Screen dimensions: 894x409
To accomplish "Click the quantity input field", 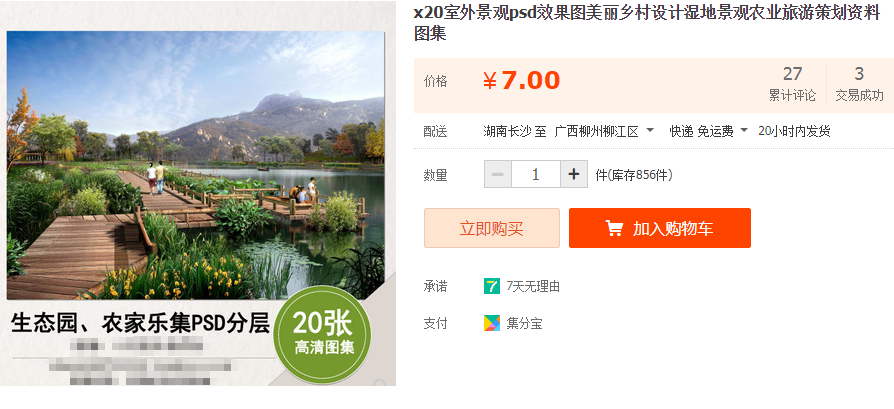I will (x=536, y=174).
